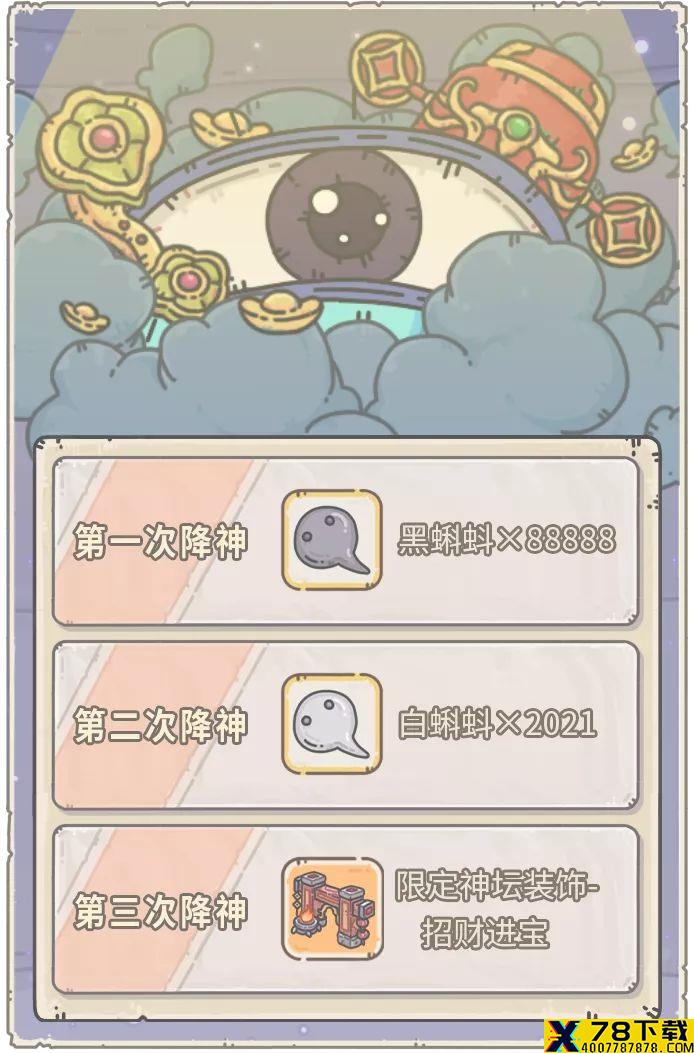This screenshot has height=1053, width=694.
Task: Click the 白蝌蚪×2021 reward text
Action: click(x=497, y=724)
